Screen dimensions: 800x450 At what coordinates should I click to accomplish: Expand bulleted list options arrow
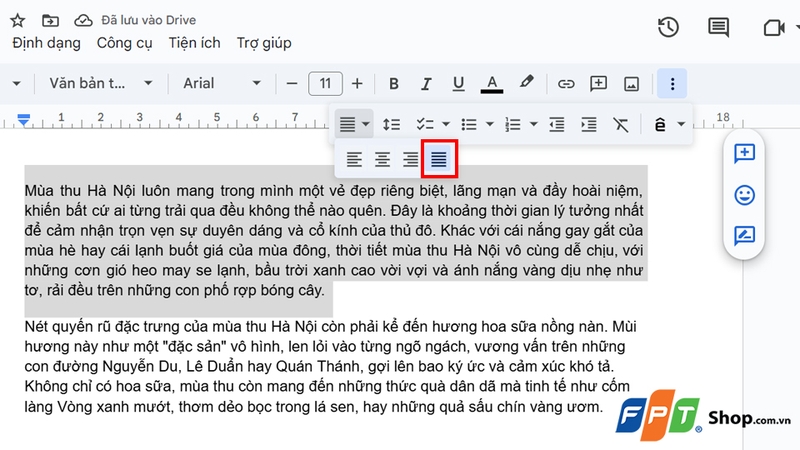(489, 124)
